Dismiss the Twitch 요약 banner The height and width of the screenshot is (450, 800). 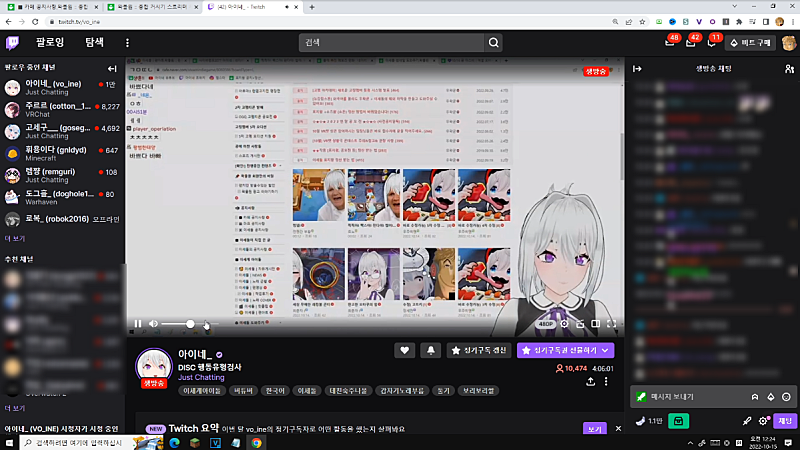tap(618, 429)
